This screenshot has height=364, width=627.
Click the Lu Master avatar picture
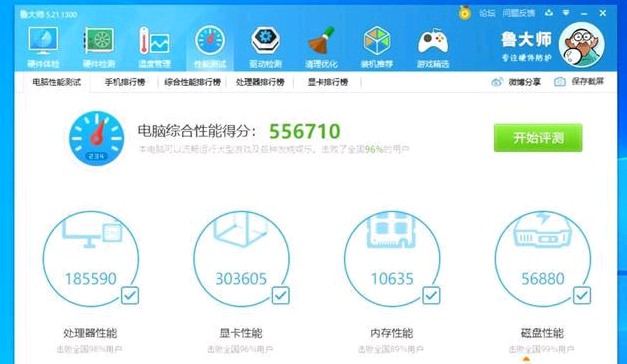coord(581,44)
